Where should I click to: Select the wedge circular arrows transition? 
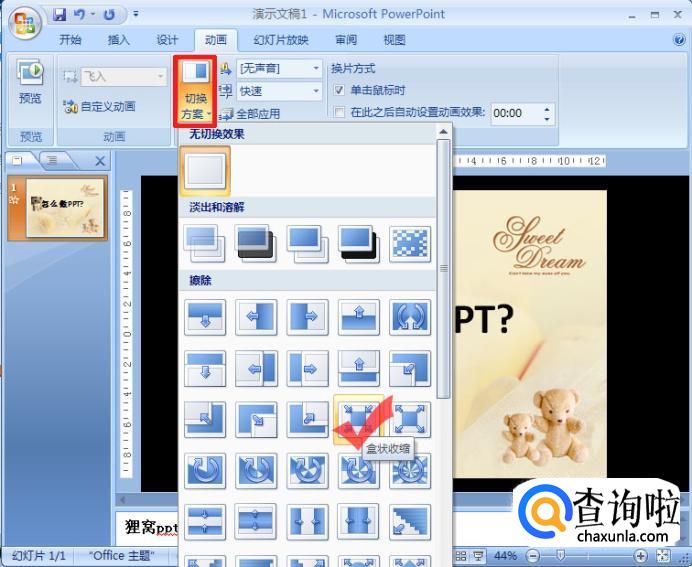point(410,317)
